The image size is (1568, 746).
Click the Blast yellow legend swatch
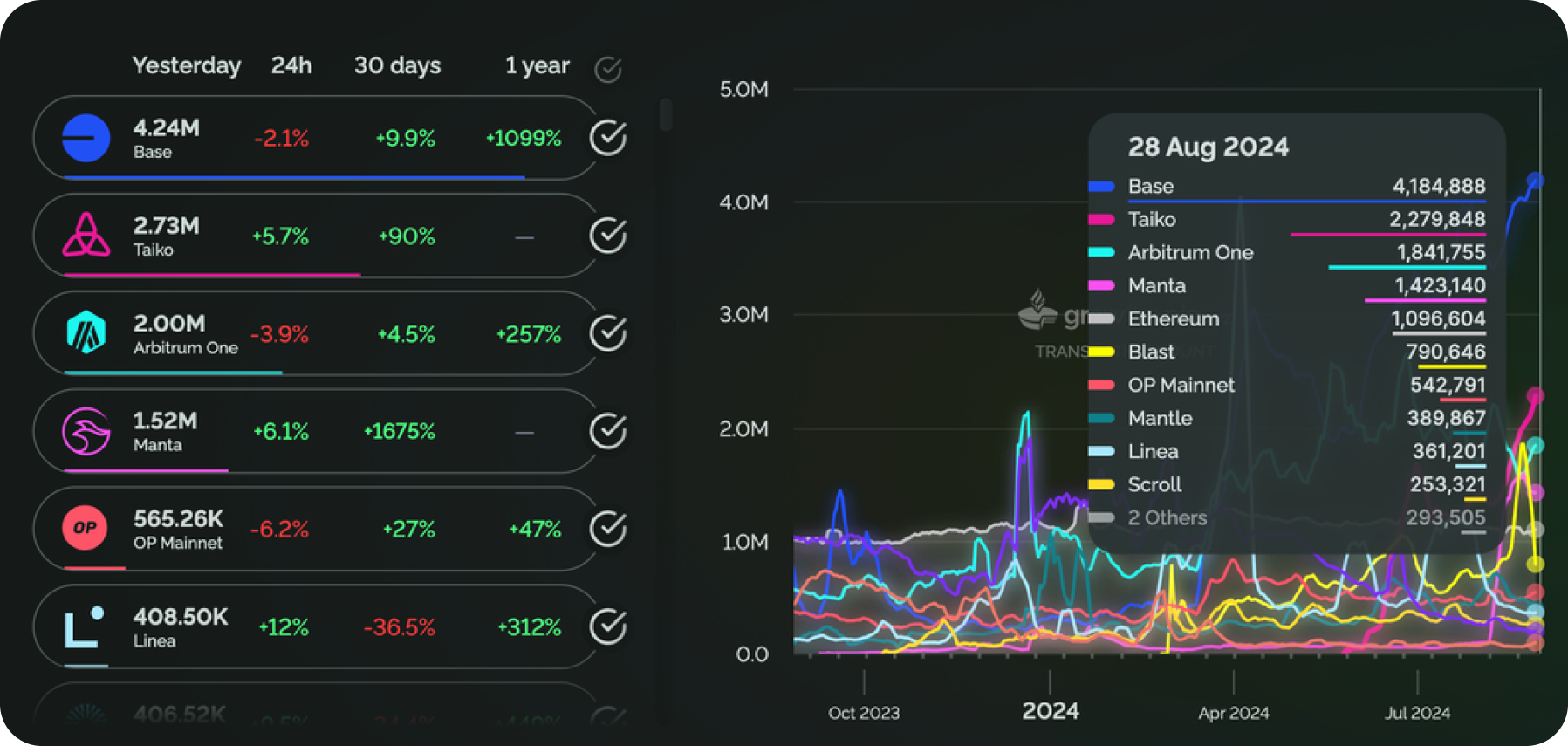coord(1101,352)
